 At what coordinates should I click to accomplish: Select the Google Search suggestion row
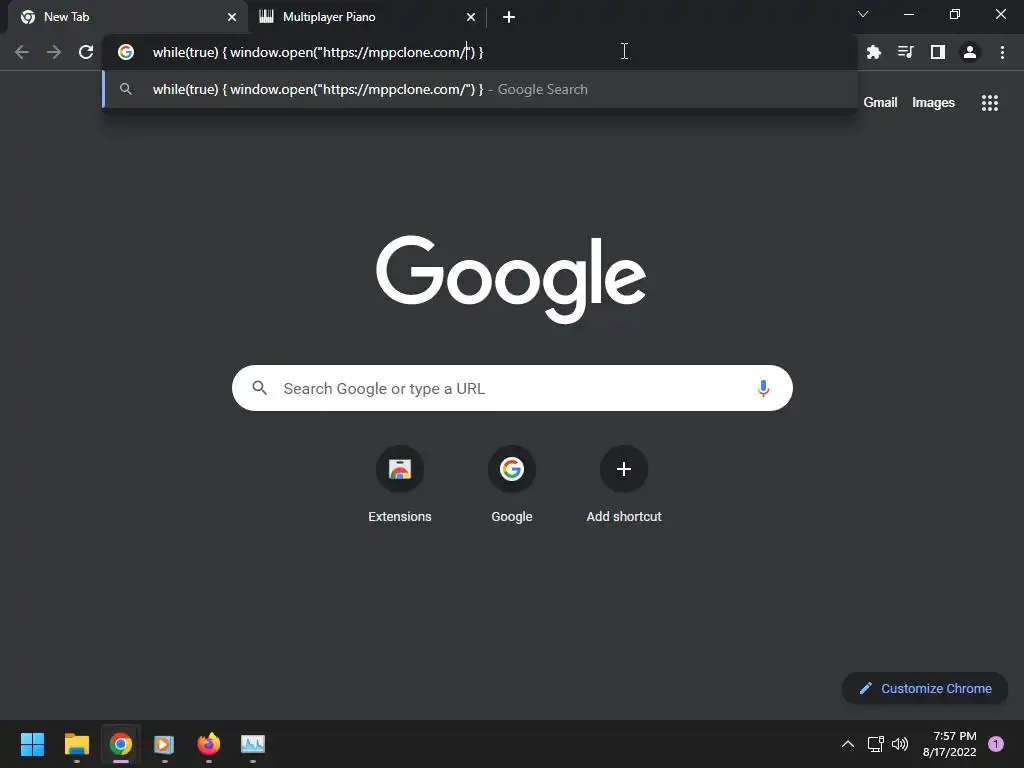[479, 89]
